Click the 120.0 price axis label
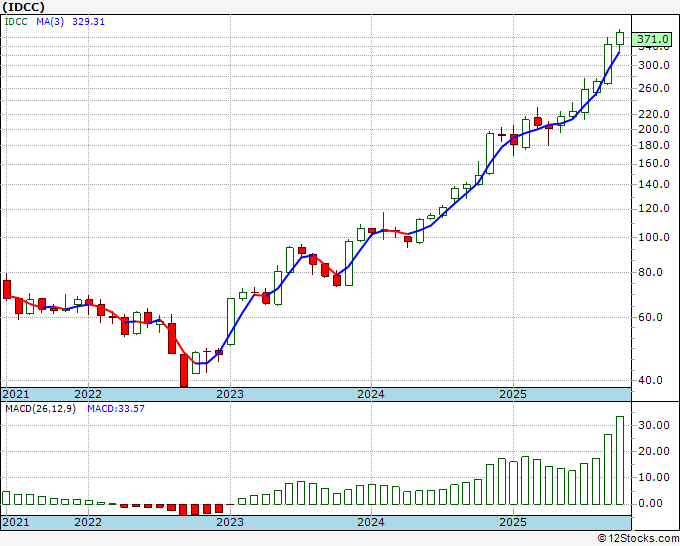680x546 pixels. 654,209
